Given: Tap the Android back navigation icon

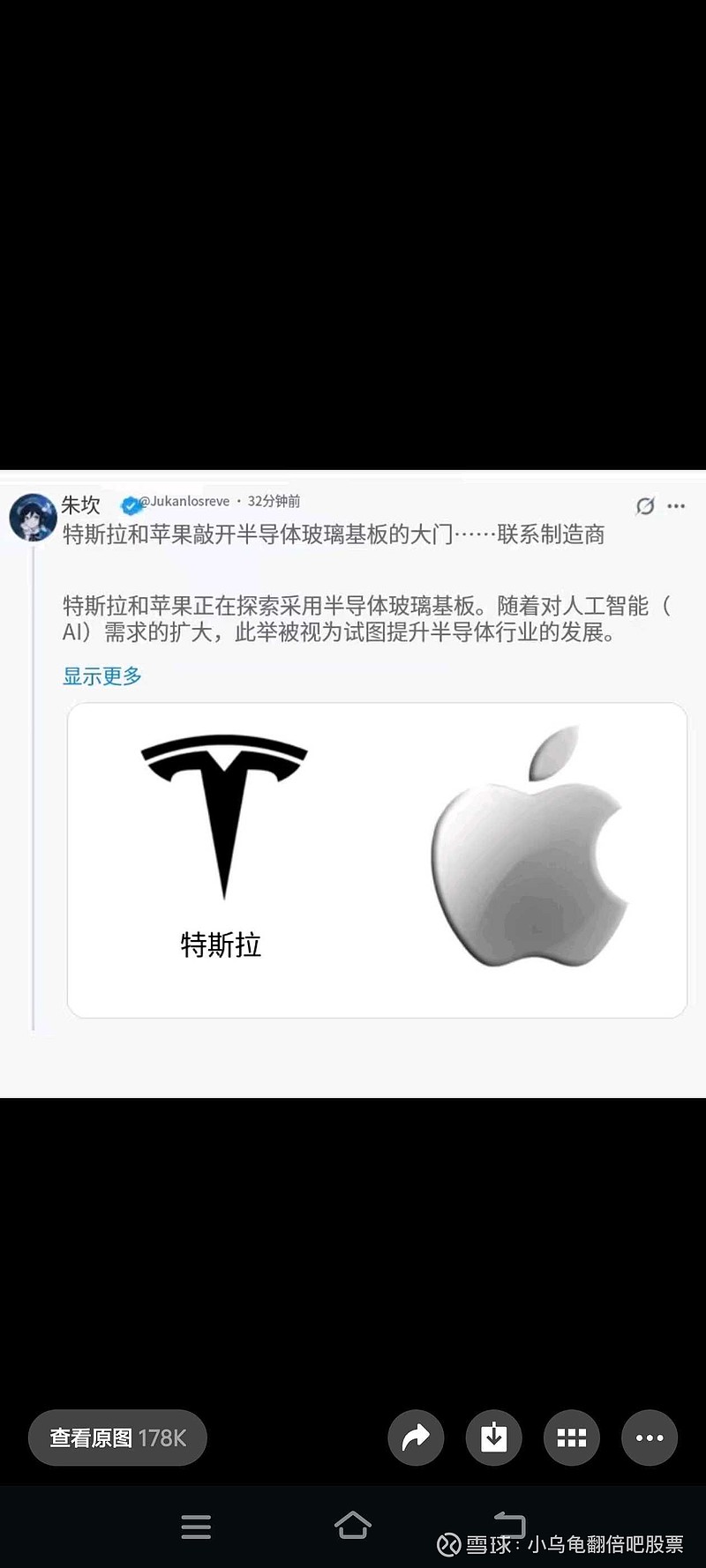Looking at the screenshot, I should click(509, 1525).
